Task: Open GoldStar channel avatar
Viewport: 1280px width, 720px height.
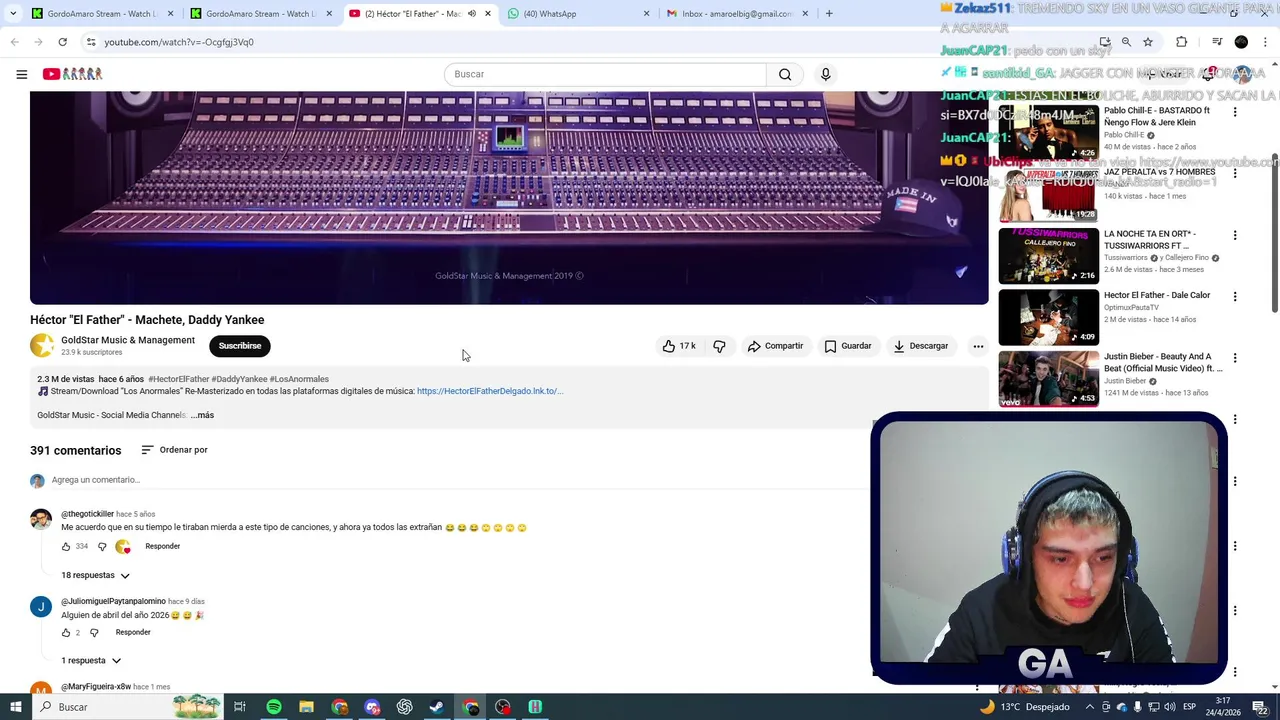Action: 42,346
